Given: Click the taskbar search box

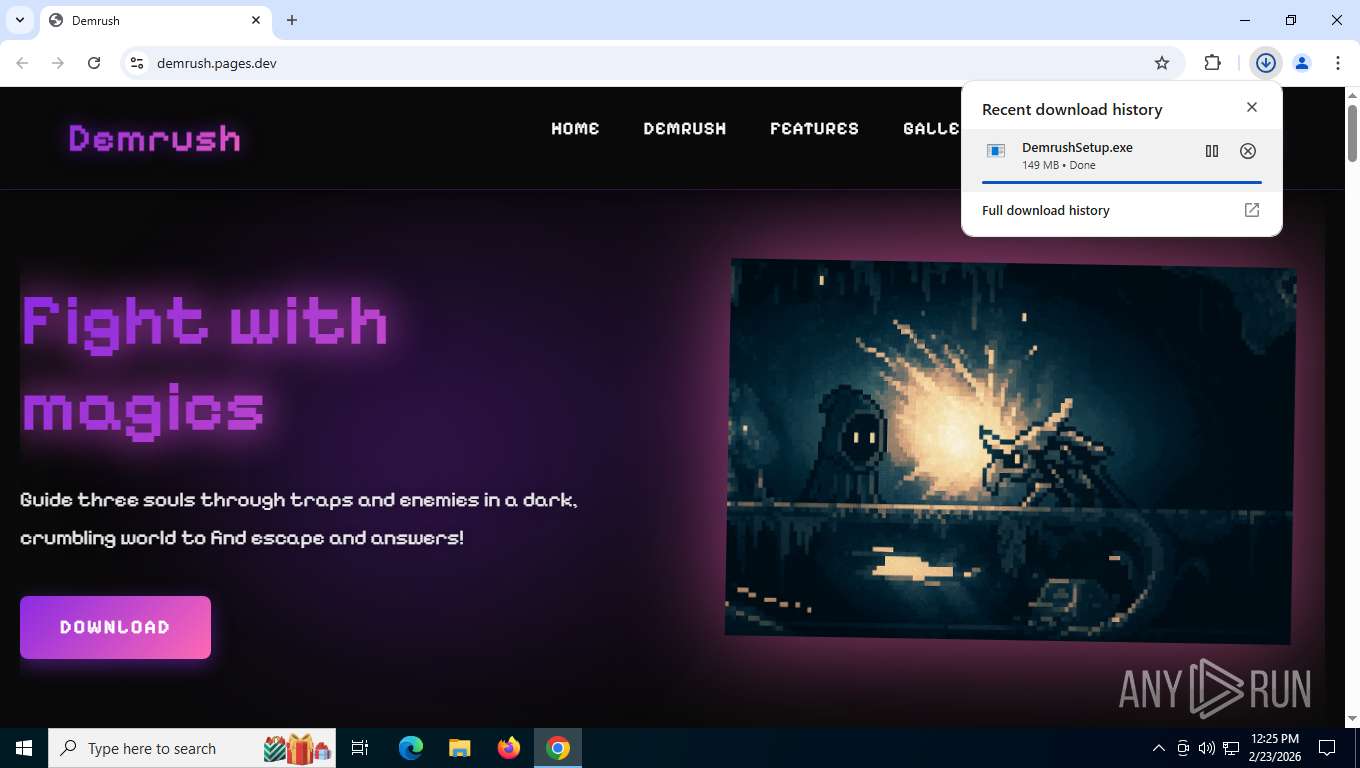Looking at the screenshot, I should [x=192, y=748].
